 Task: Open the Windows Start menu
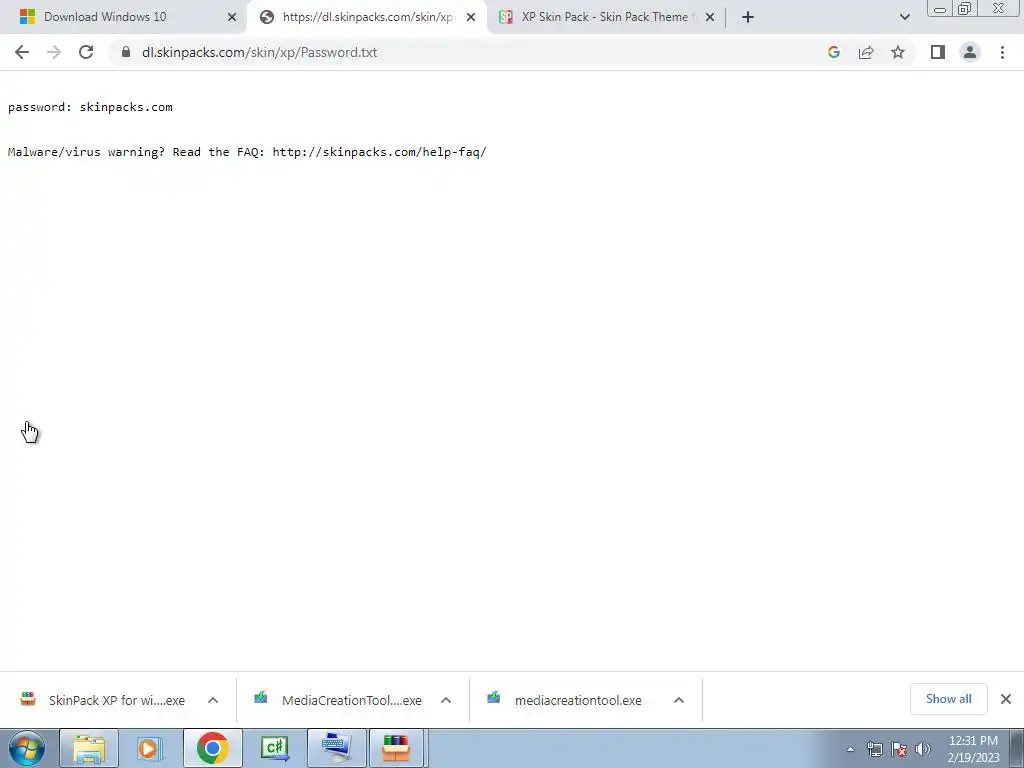tap(26, 748)
